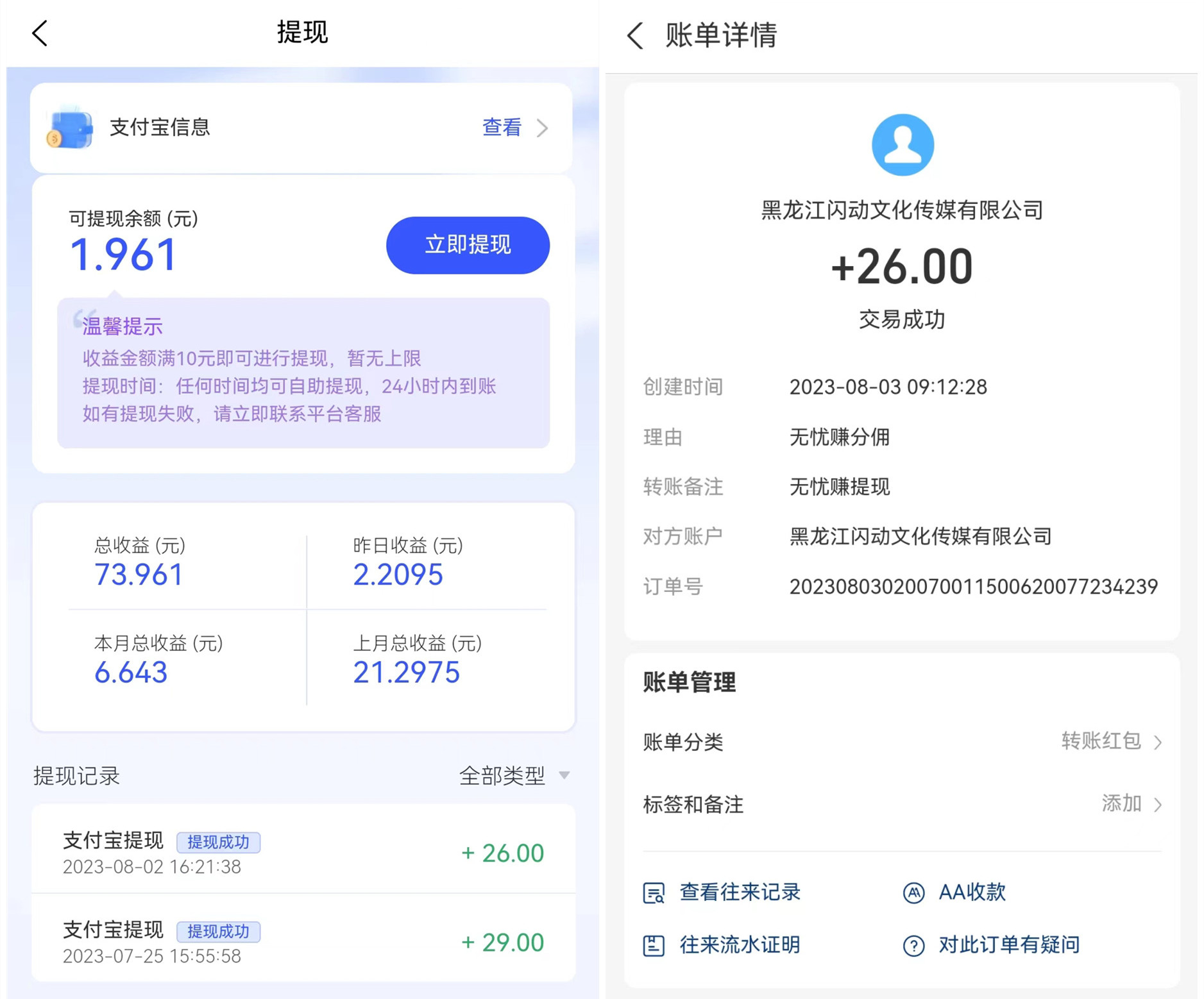1204x999 pixels.
Task: Open the 全部类型 filter dropdown
Action: pos(513,776)
